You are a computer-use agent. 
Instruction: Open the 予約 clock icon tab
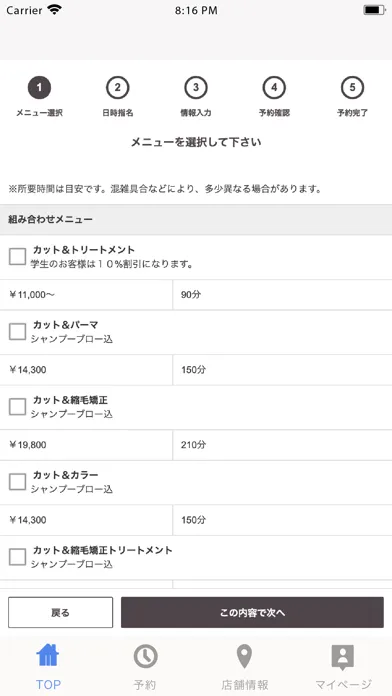tap(145, 656)
